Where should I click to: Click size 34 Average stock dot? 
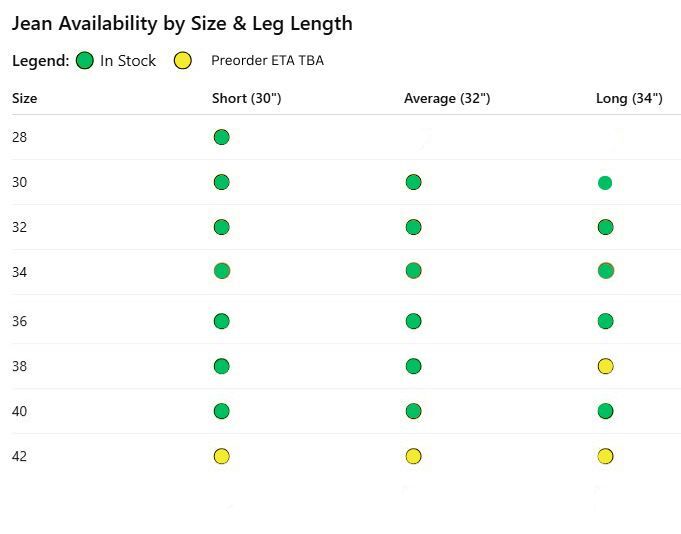click(414, 271)
